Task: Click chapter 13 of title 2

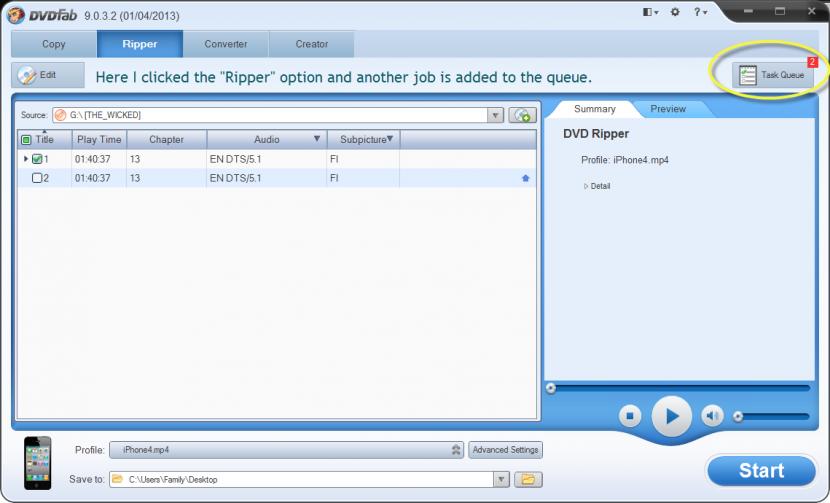Action: pos(135,178)
